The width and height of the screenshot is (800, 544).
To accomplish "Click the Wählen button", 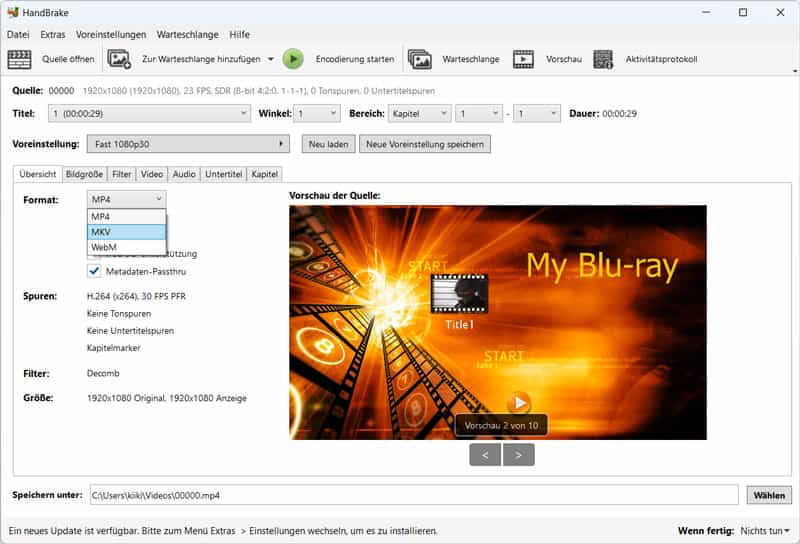I will click(x=769, y=495).
